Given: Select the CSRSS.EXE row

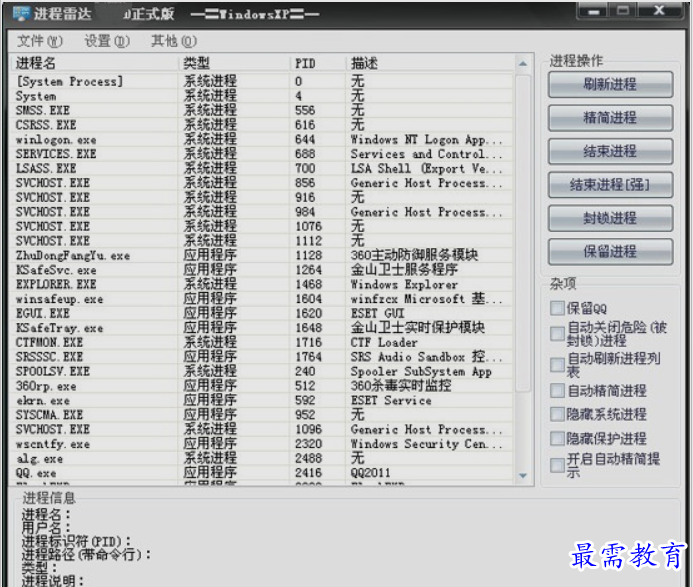Looking at the screenshot, I should (x=262, y=125).
